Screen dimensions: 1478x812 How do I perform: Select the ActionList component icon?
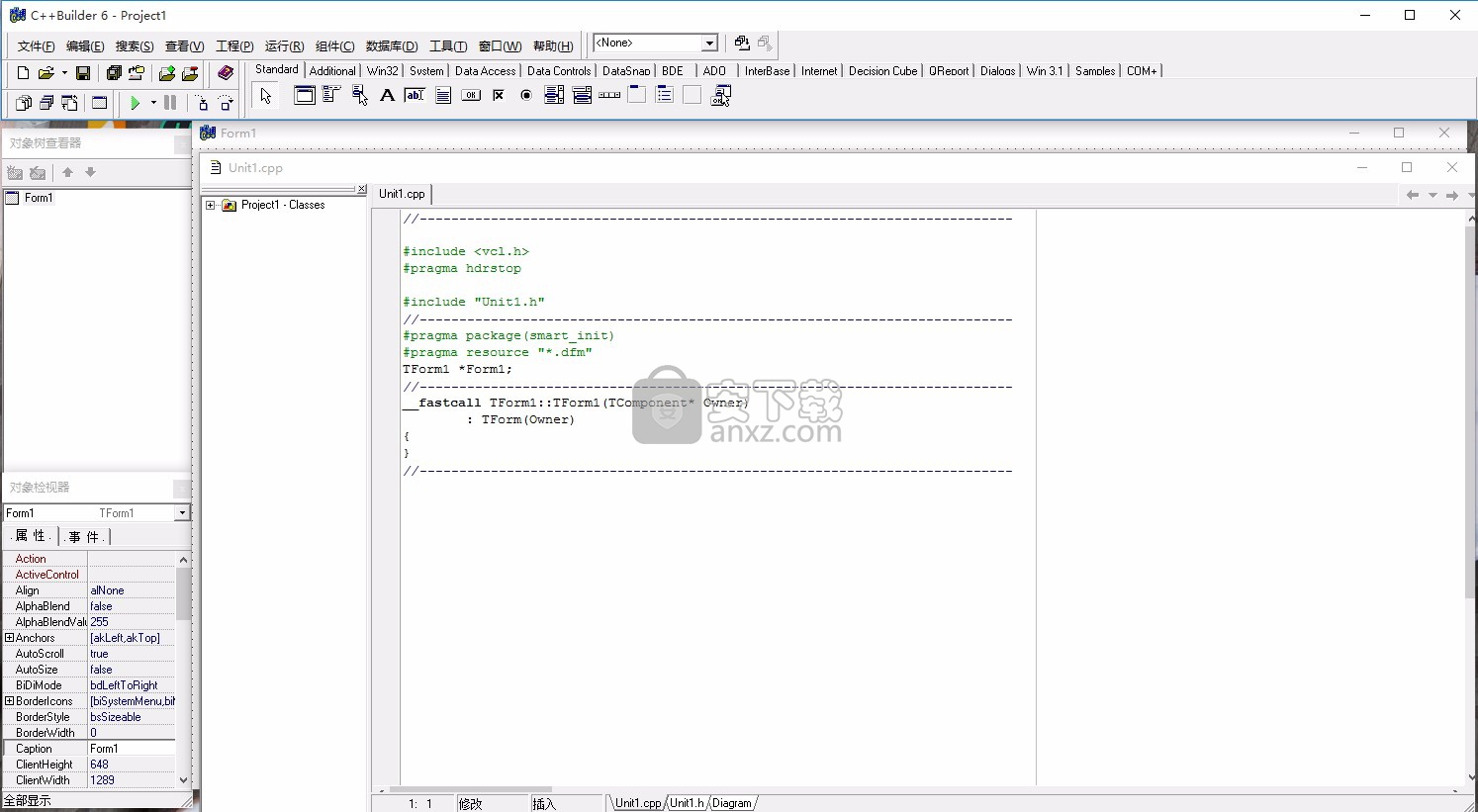[720, 96]
